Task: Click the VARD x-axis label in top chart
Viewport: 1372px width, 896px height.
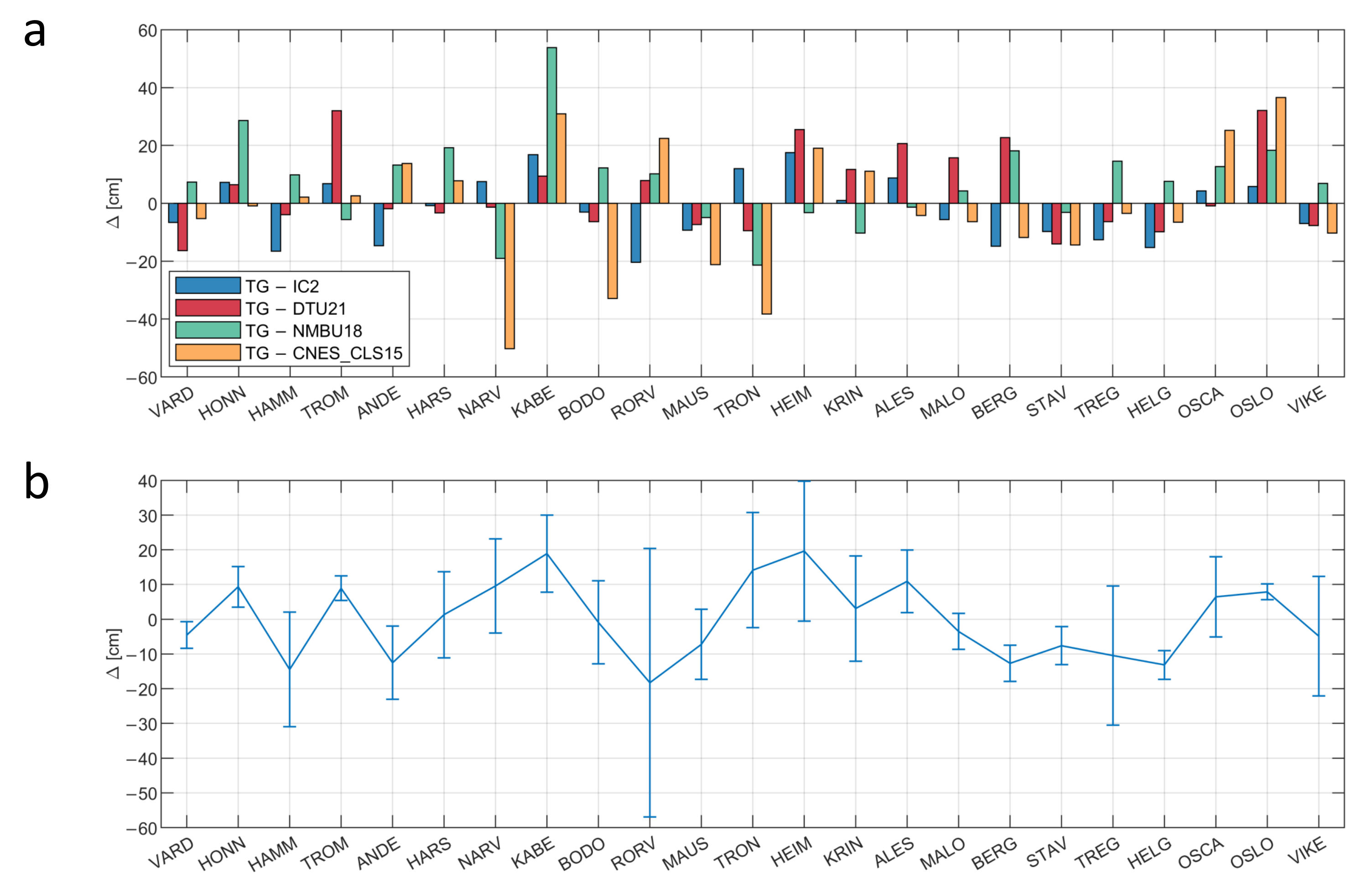Action: click(172, 402)
